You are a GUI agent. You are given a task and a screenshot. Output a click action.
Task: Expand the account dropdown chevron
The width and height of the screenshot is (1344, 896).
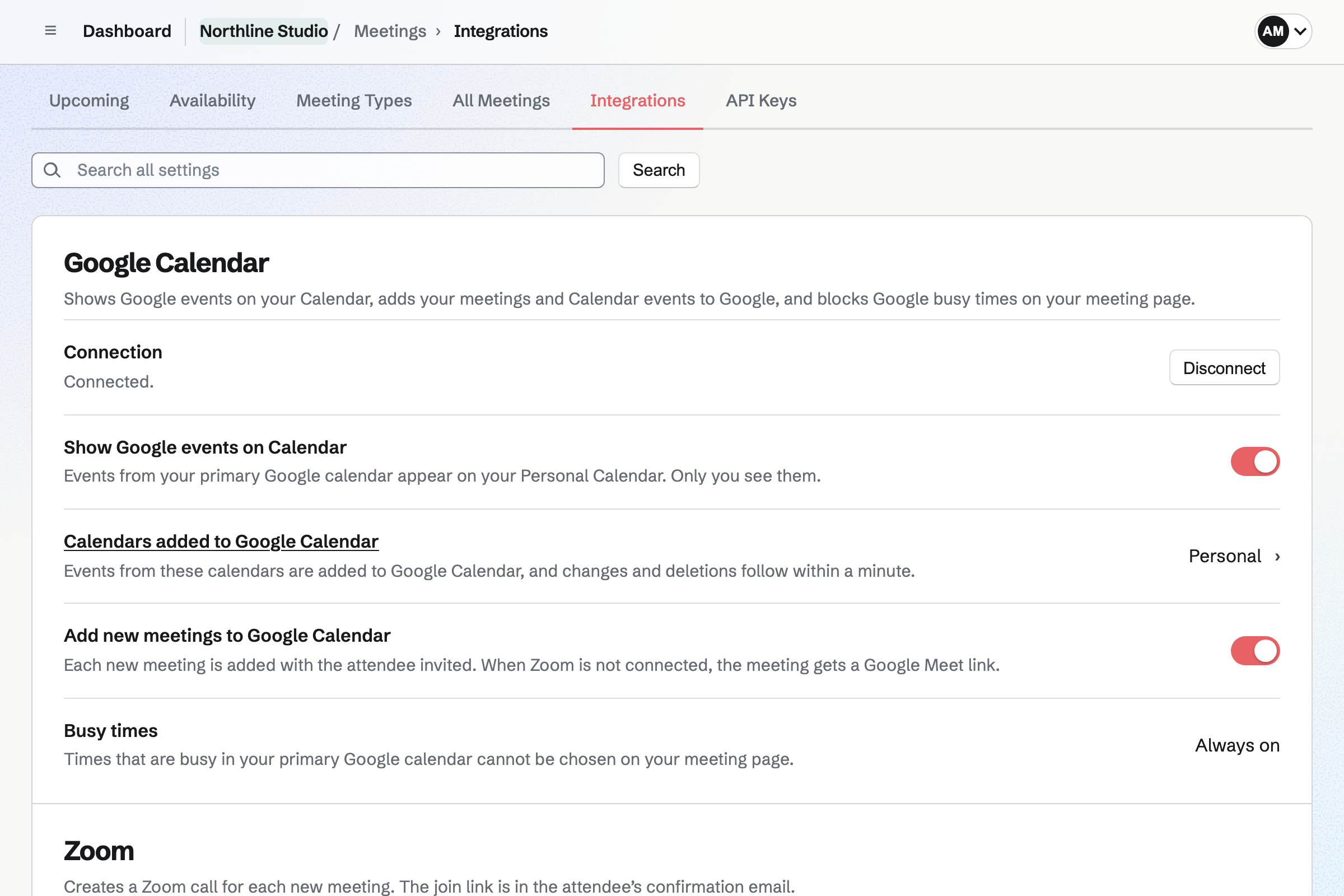(x=1300, y=31)
